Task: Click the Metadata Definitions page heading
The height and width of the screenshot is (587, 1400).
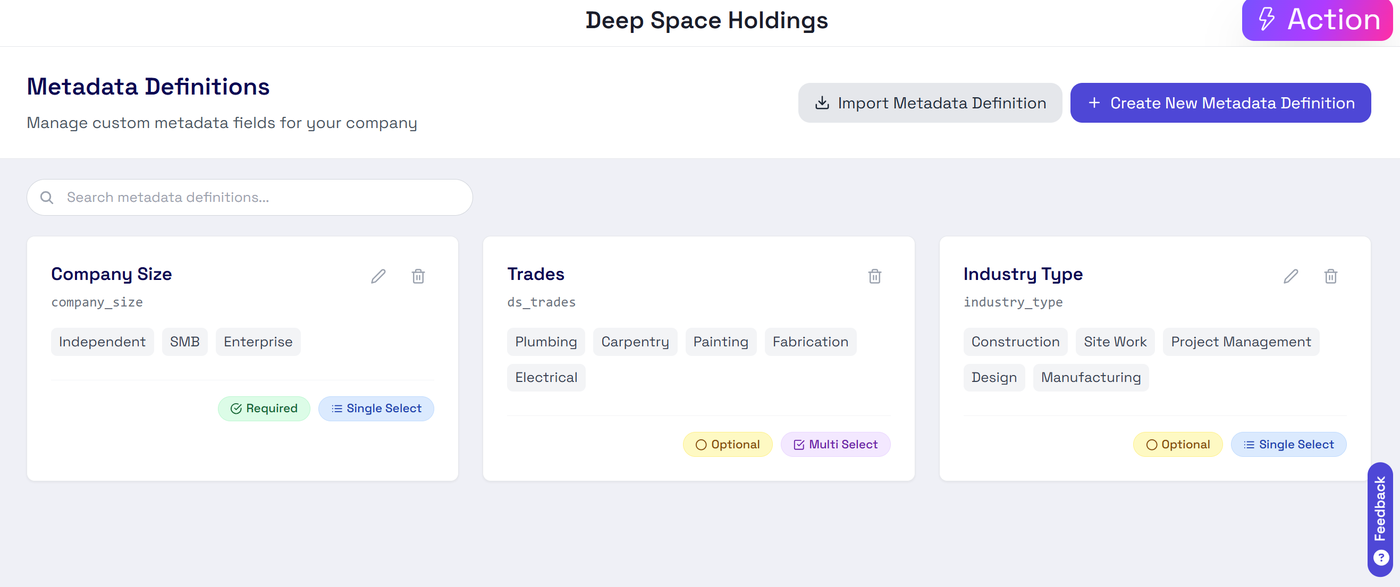Action: pyautogui.click(x=148, y=87)
